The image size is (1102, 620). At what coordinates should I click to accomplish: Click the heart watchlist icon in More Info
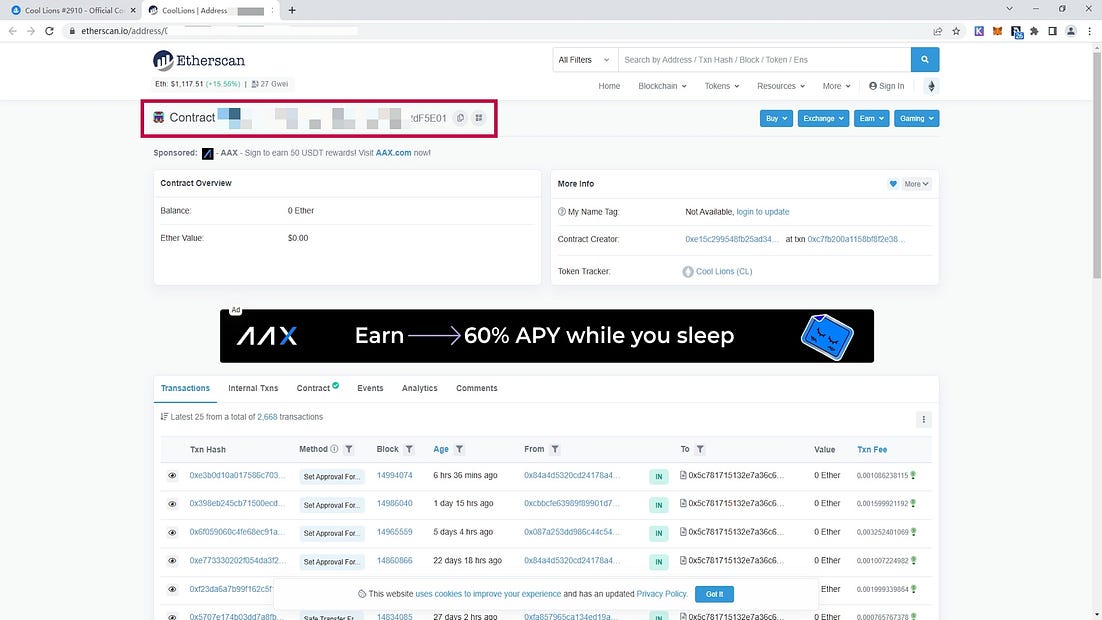pyautogui.click(x=893, y=184)
